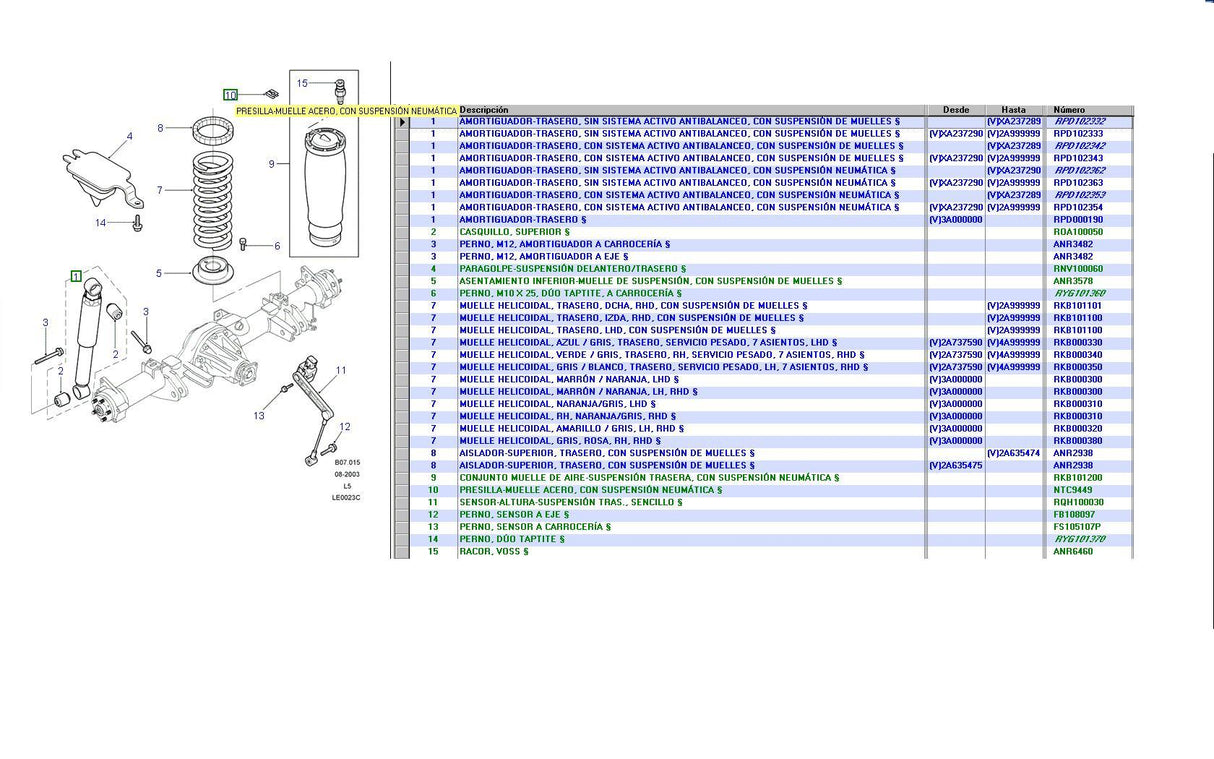Click callout 6 beside the small bolt
Image resolution: width=1214 pixels, height=759 pixels.
click(x=277, y=246)
